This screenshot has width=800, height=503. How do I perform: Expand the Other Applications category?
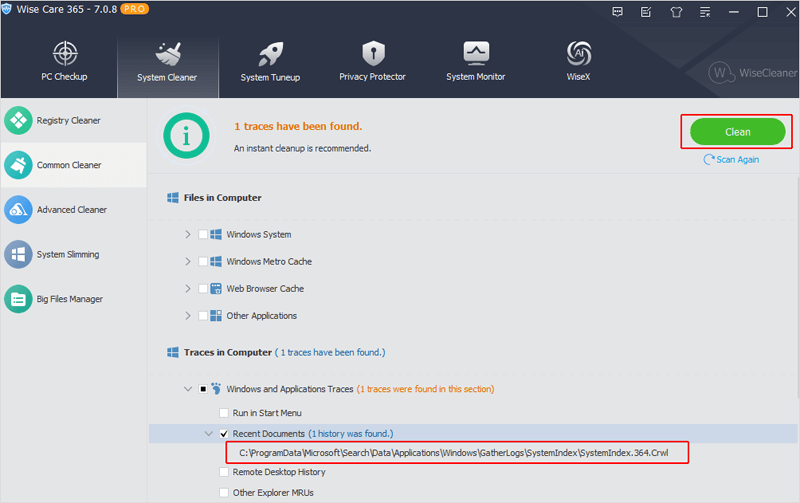188,315
